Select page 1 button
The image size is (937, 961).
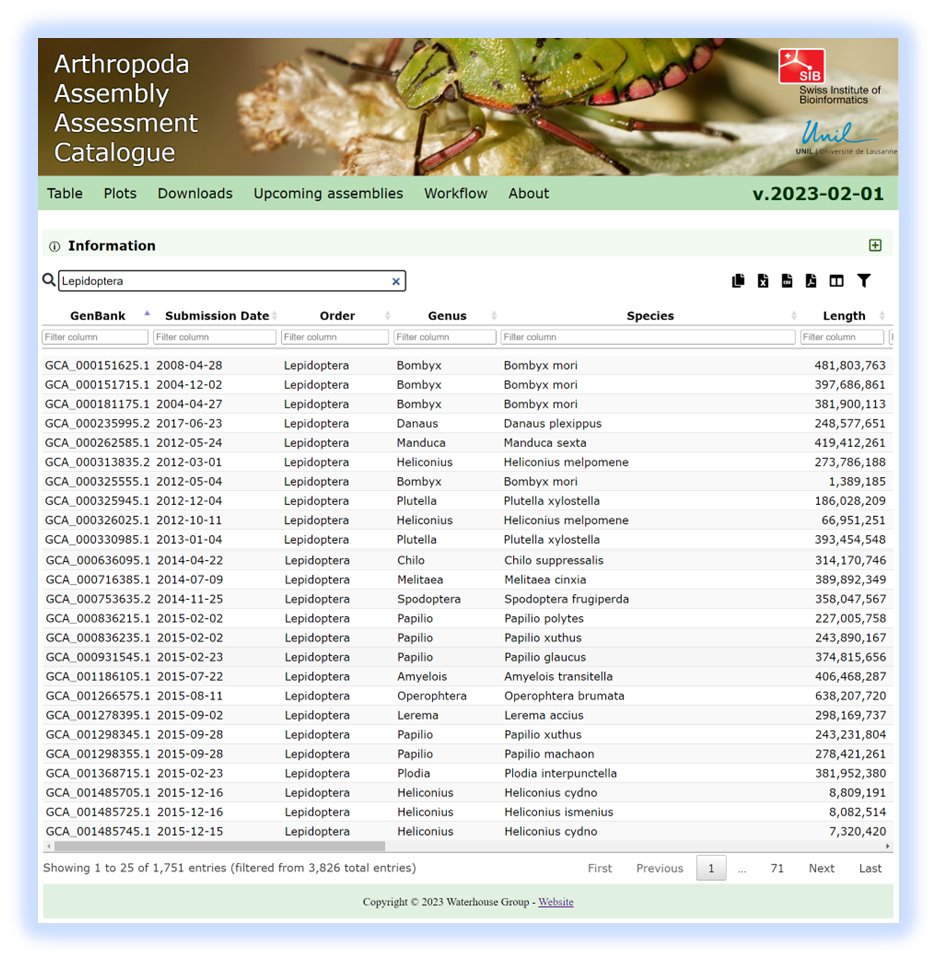pos(711,868)
